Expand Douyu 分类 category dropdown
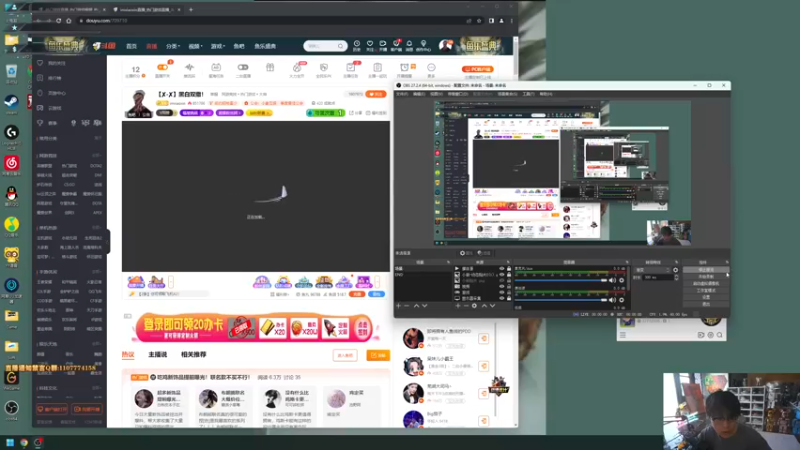Screen dimensions: 800x450 pyautogui.click(x=173, y=46)
